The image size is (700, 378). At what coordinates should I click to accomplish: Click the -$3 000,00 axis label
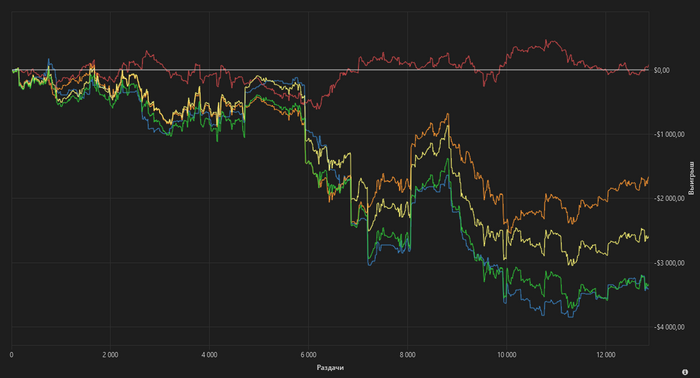point(669,263)
